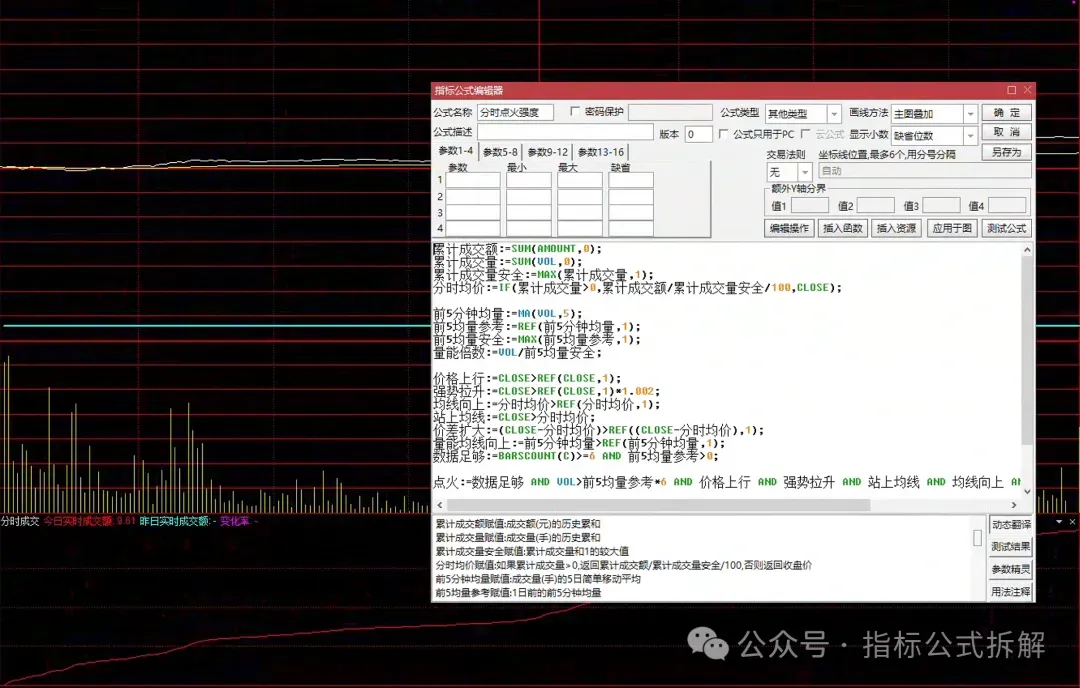Focus the 坐标线位置 input showing 自动

[924, 171]
